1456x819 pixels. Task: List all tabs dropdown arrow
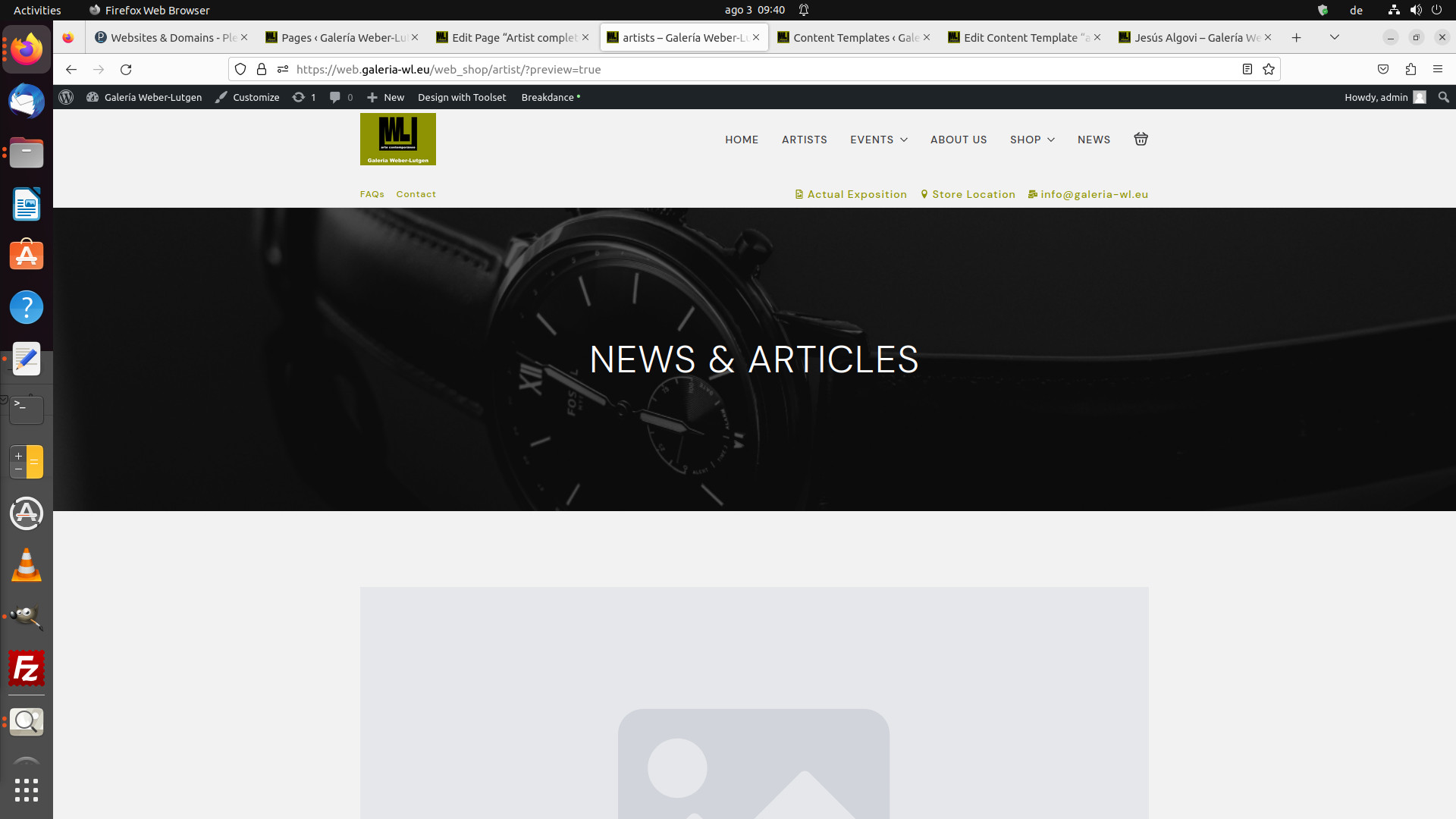coord(1335,37)
